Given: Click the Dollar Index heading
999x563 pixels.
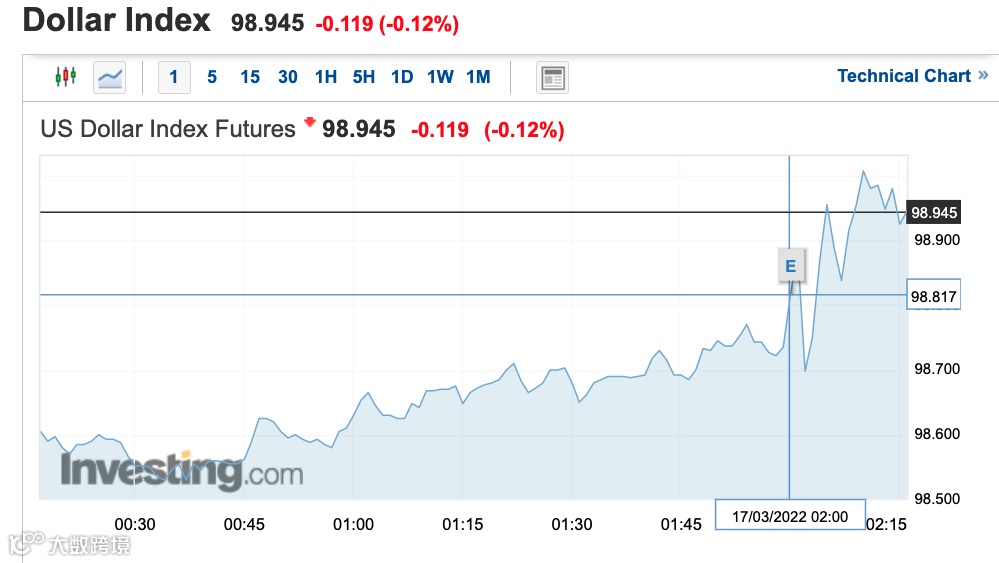Looking at the screenshot, I should (117, 21).
